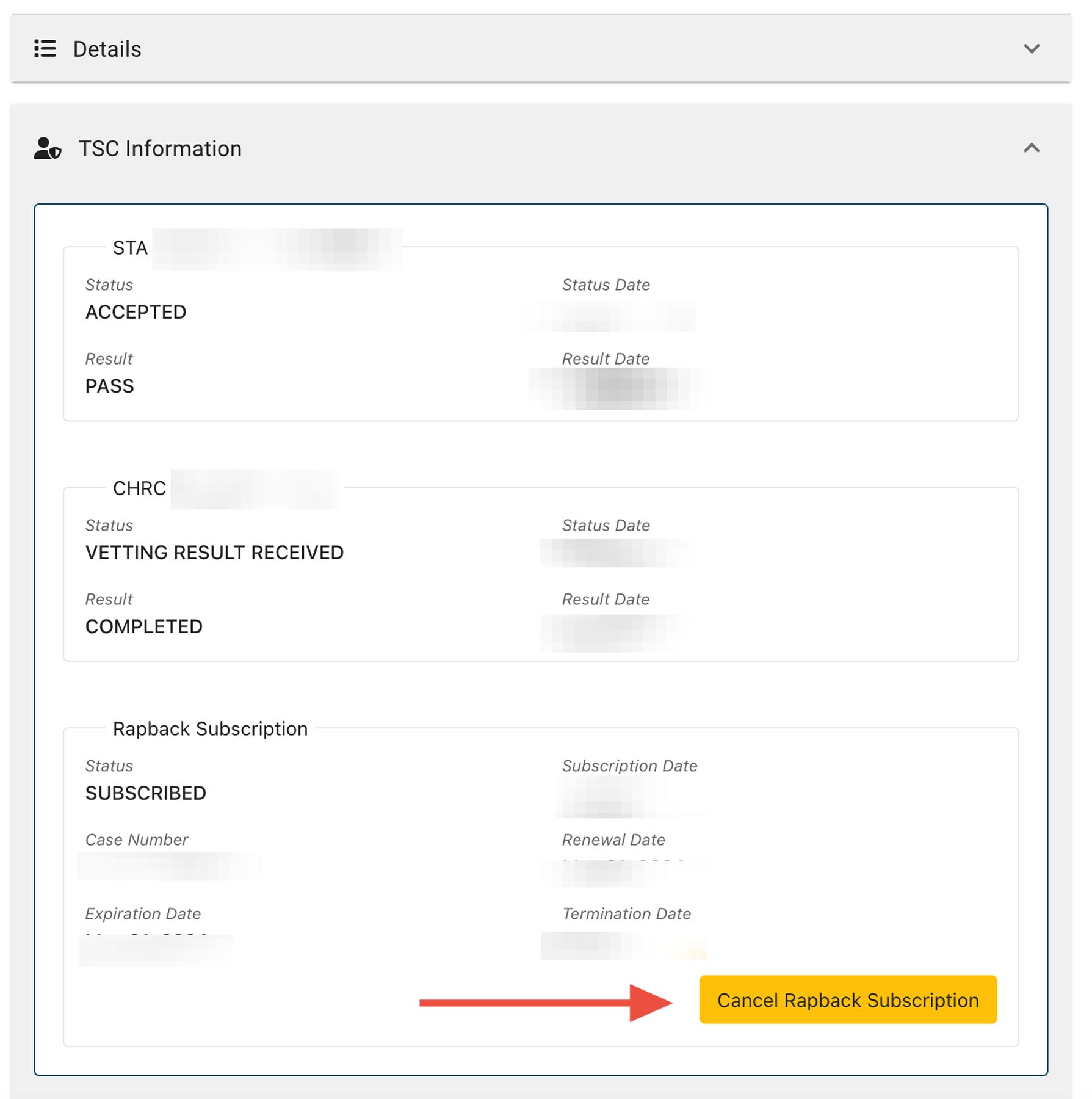Select the ACCEPTED status value
Image resolution: width=1092 pixels, height=1099 pixels.
(136, 312)
